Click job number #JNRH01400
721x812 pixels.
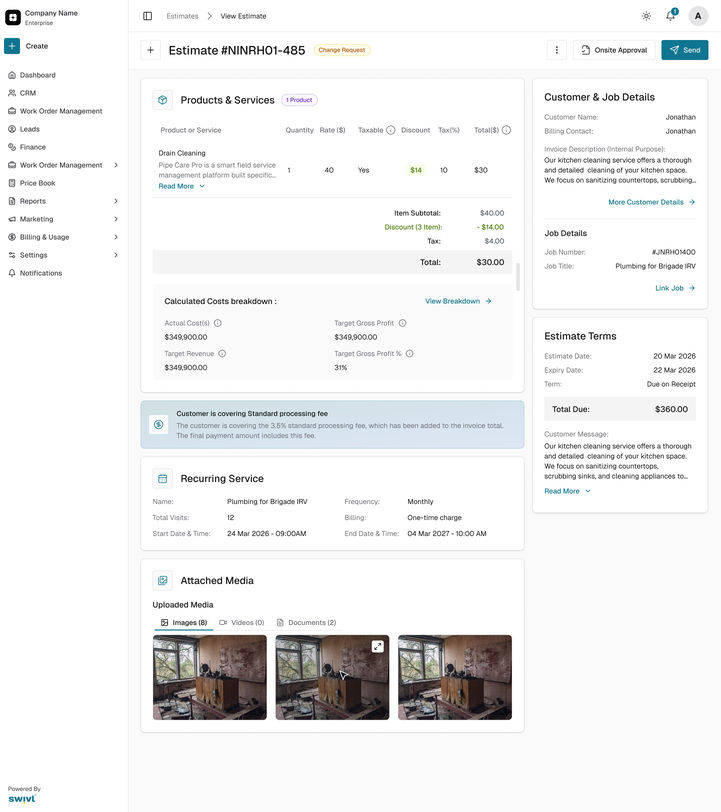(673, 252)
